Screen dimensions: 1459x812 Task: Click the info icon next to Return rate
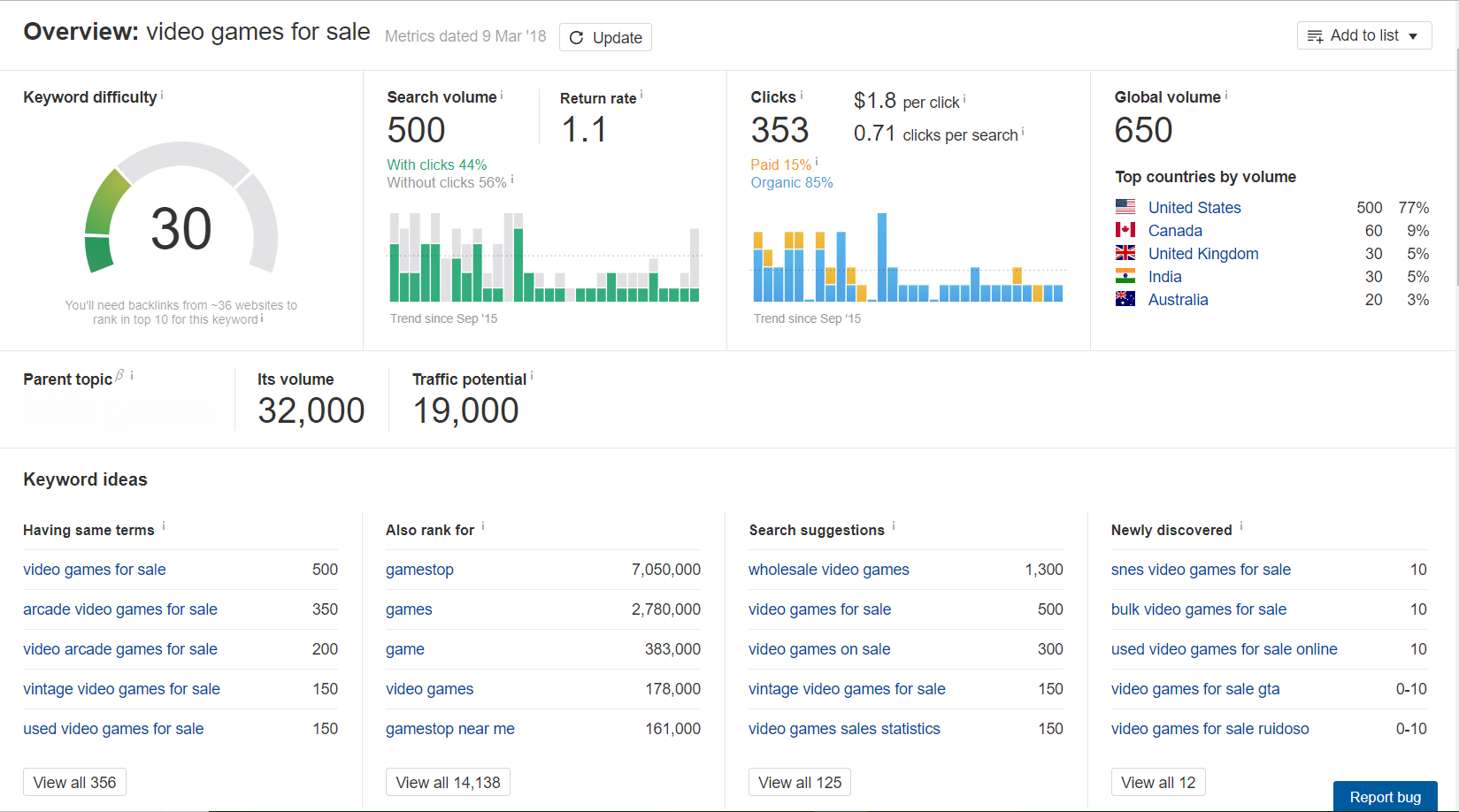coord(641,95)
